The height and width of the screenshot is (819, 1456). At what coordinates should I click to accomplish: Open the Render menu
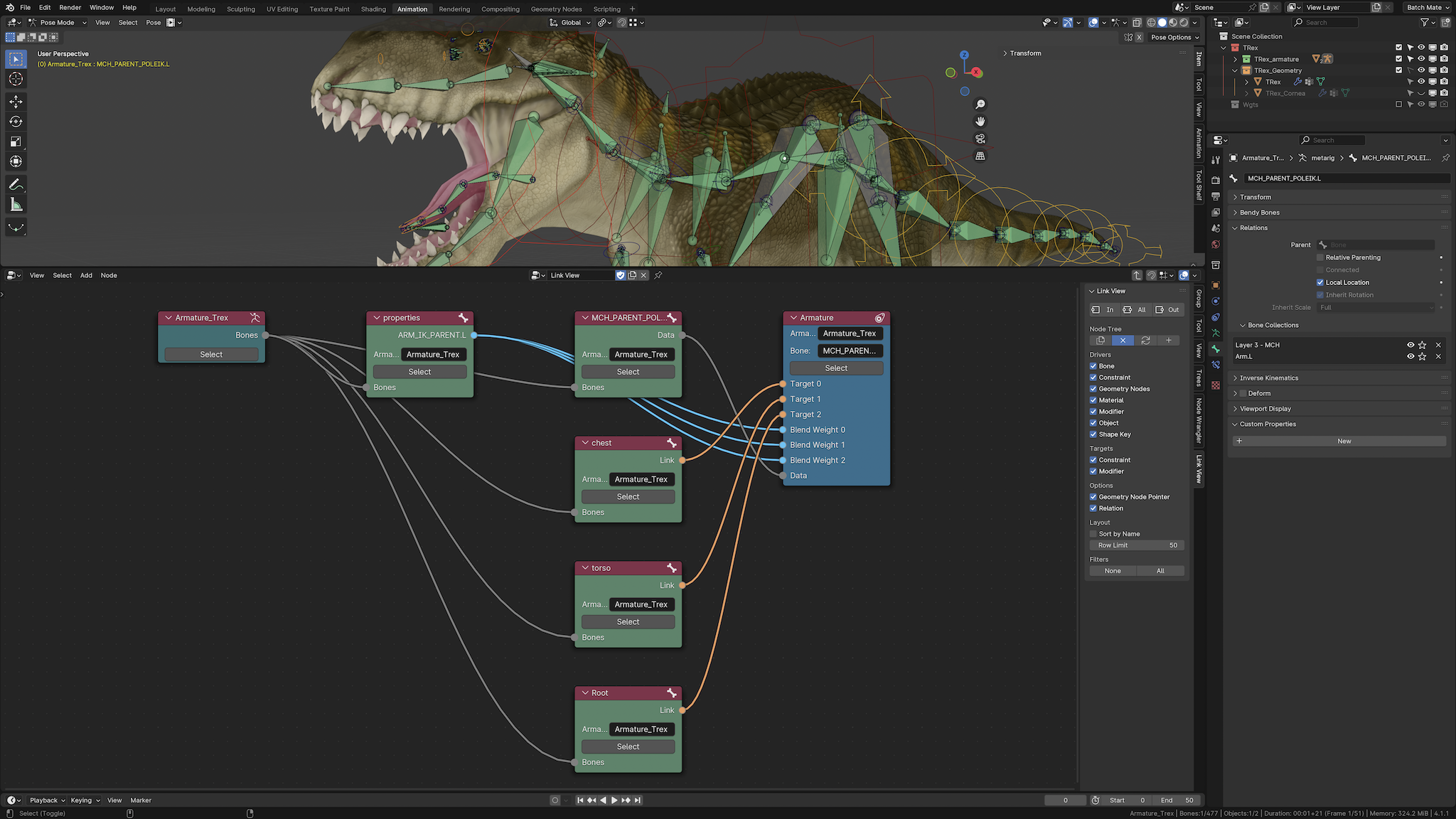pos(70,8)
